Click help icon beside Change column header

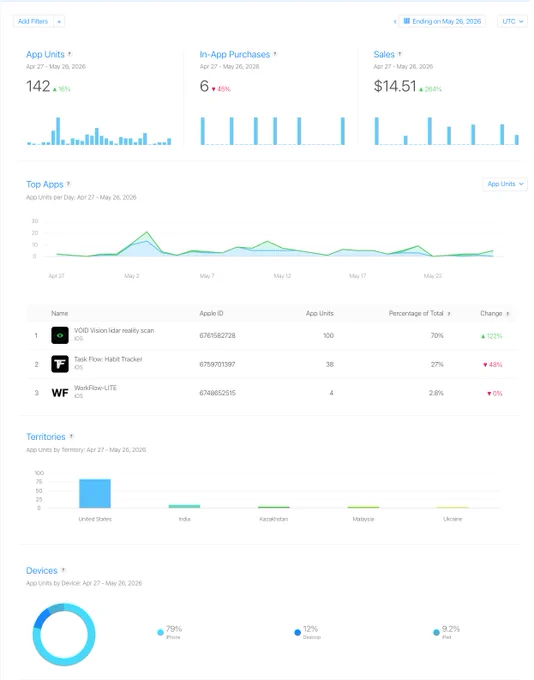click(x=508, y=314)
